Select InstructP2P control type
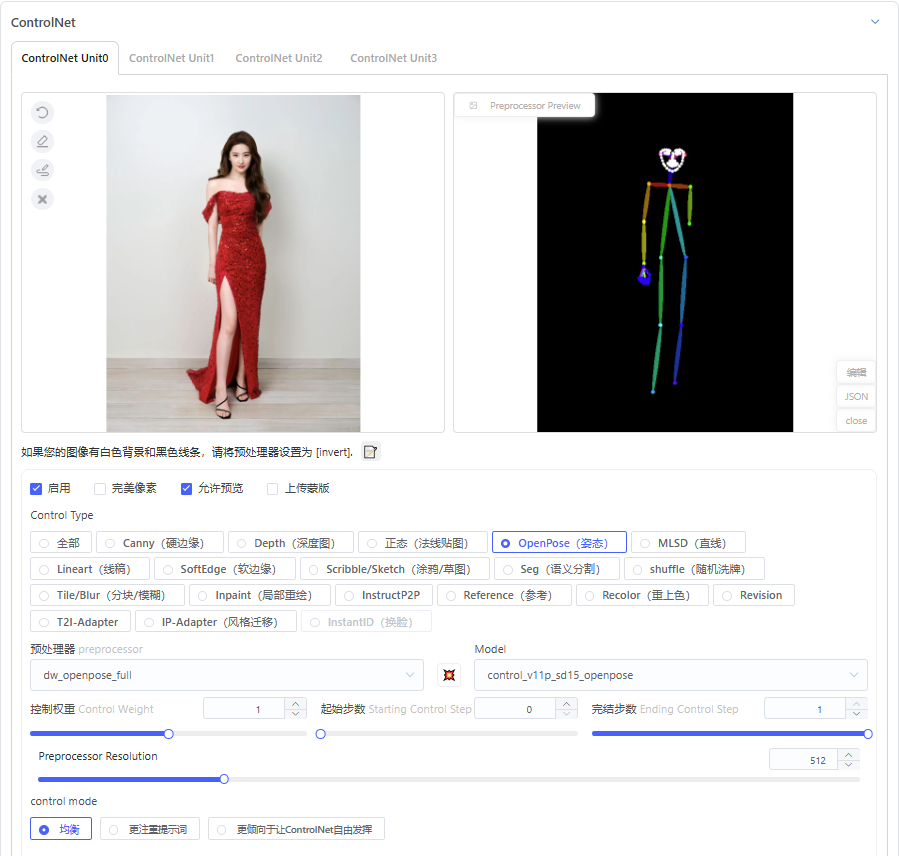The height and width of the screenshot is (856, 899). [x=384, y=595]
